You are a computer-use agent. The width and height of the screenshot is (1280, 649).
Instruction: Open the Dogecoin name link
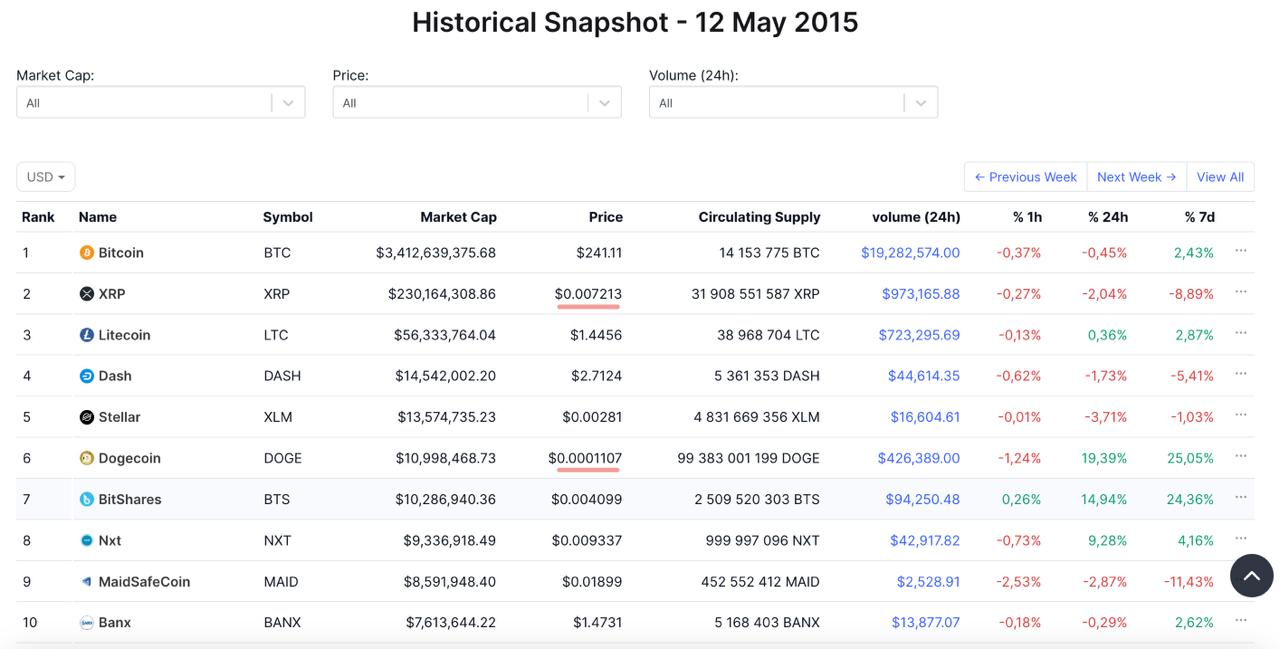click(129, 458)
